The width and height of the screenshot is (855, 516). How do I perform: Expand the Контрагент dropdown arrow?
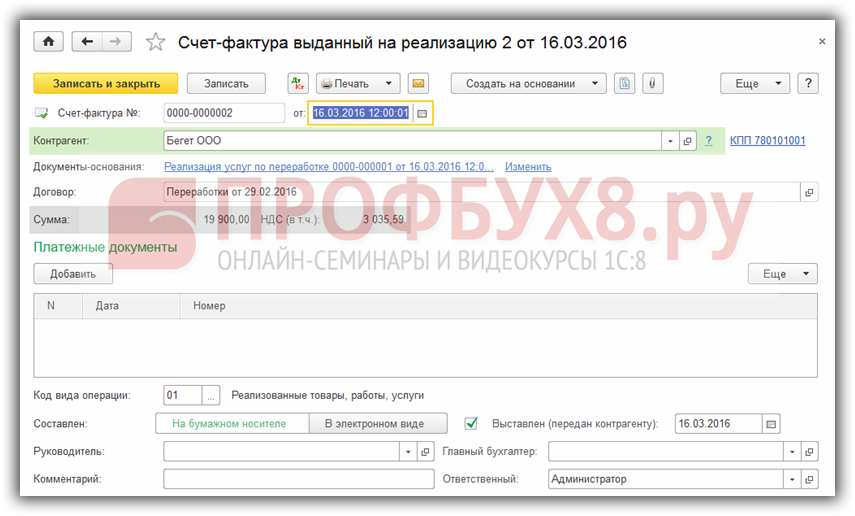tap(670, 141)
